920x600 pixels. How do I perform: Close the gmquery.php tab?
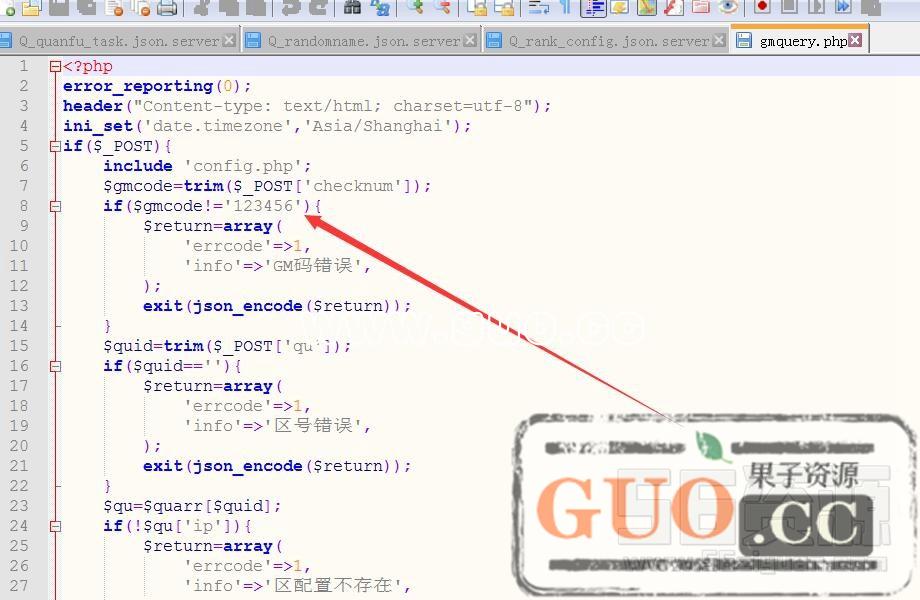(x=858, y=41)
